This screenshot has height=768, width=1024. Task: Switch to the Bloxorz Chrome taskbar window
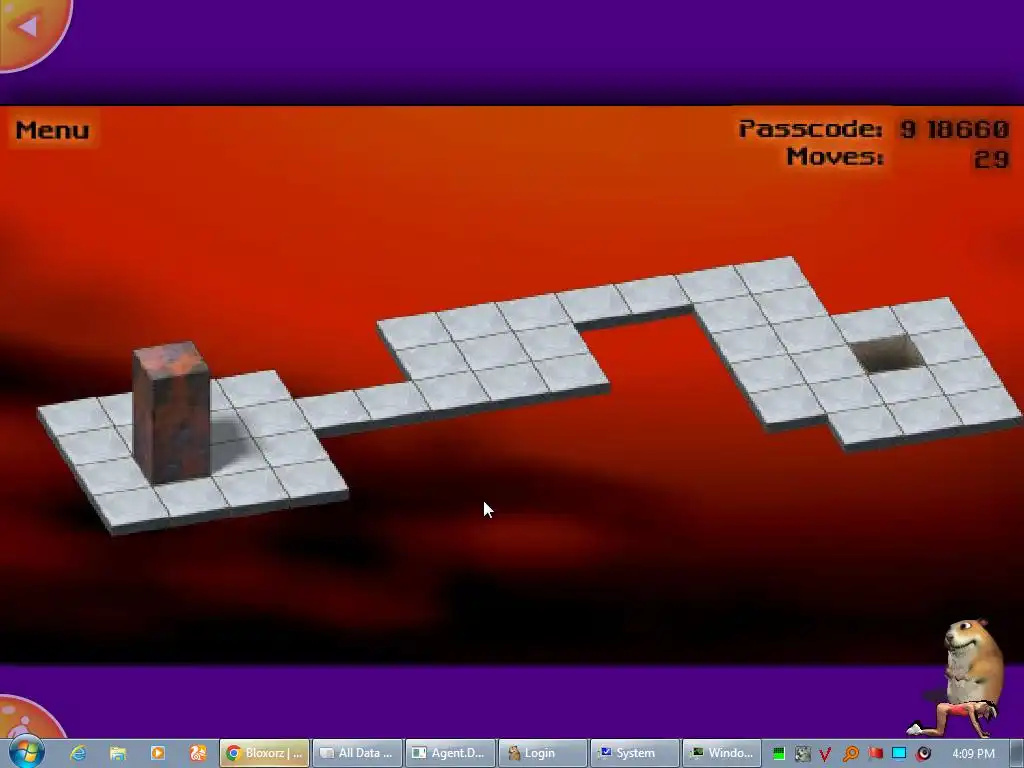pos(264,753)
